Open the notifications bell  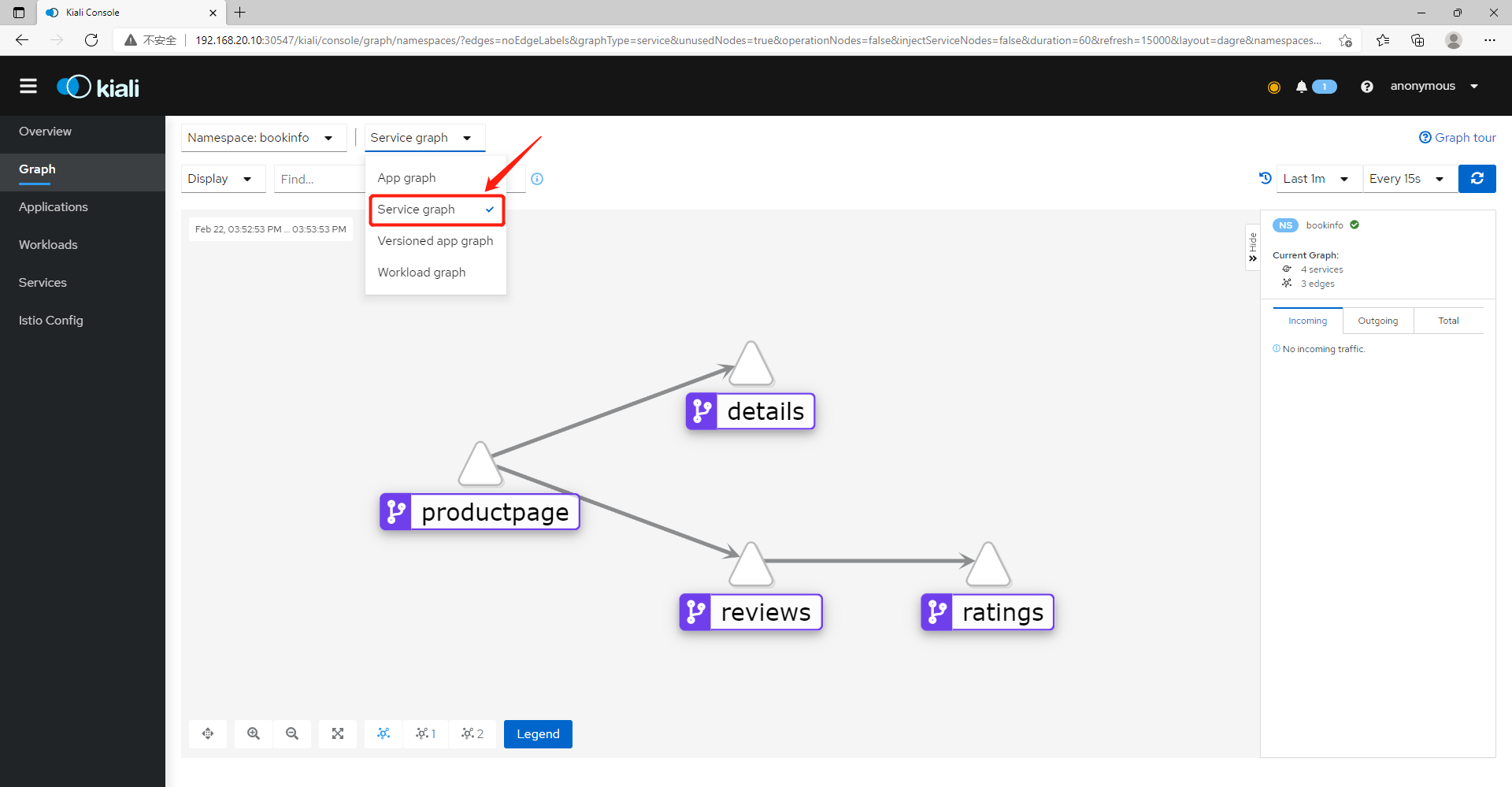(1301, 87)
